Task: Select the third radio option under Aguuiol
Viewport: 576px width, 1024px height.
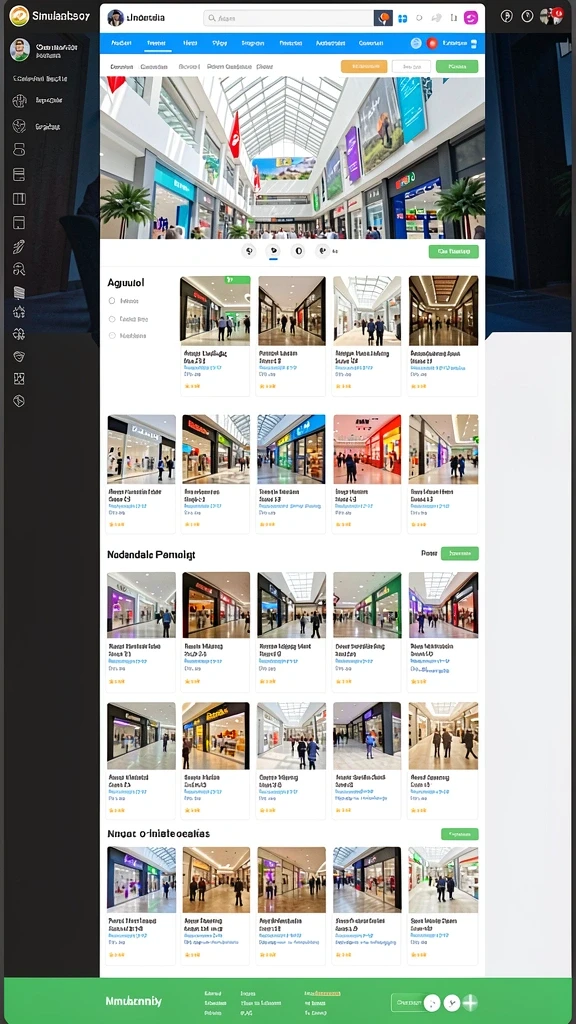Action: [x=112, y=336]
